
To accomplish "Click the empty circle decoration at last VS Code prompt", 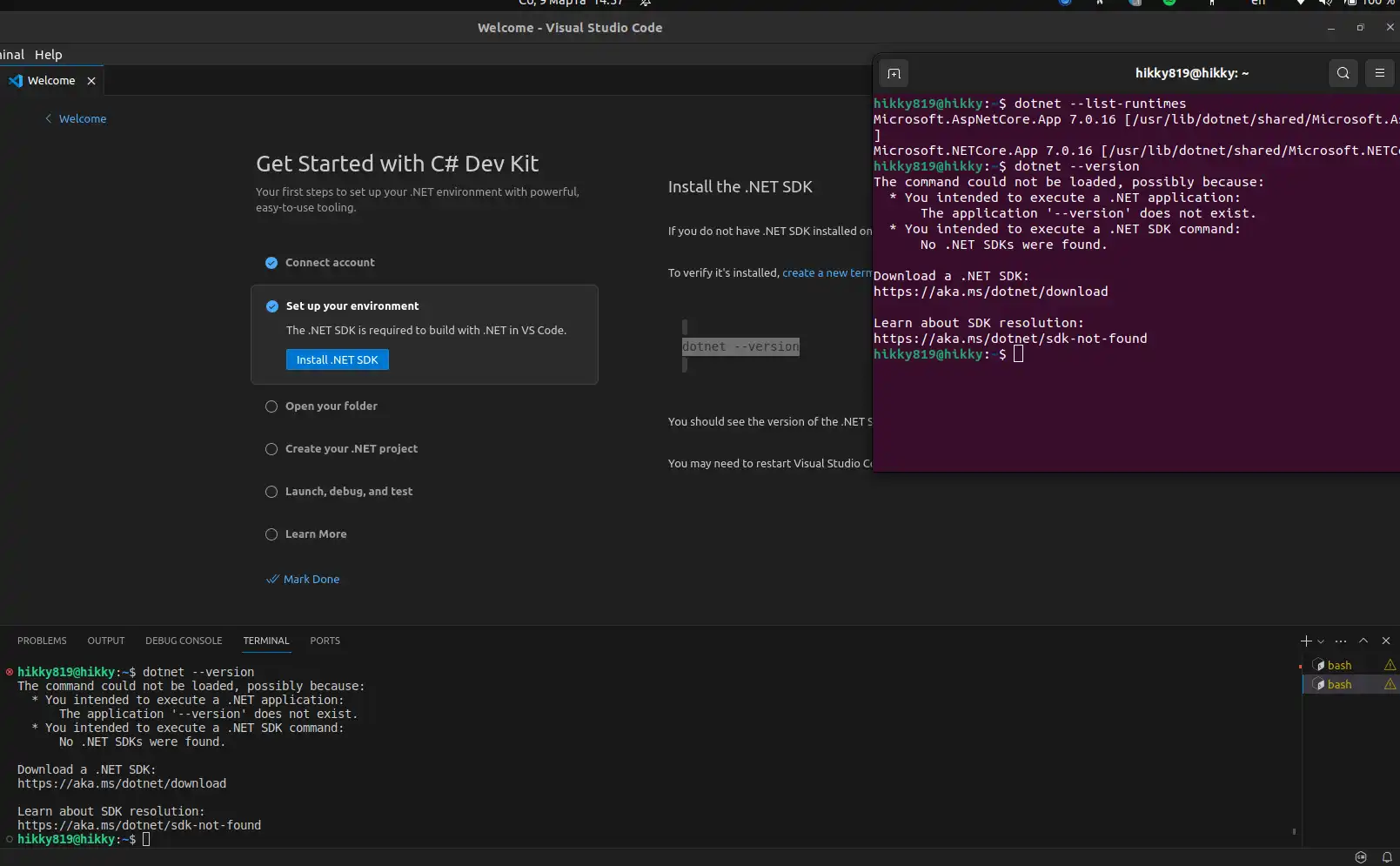I will [x=10, y=839].
